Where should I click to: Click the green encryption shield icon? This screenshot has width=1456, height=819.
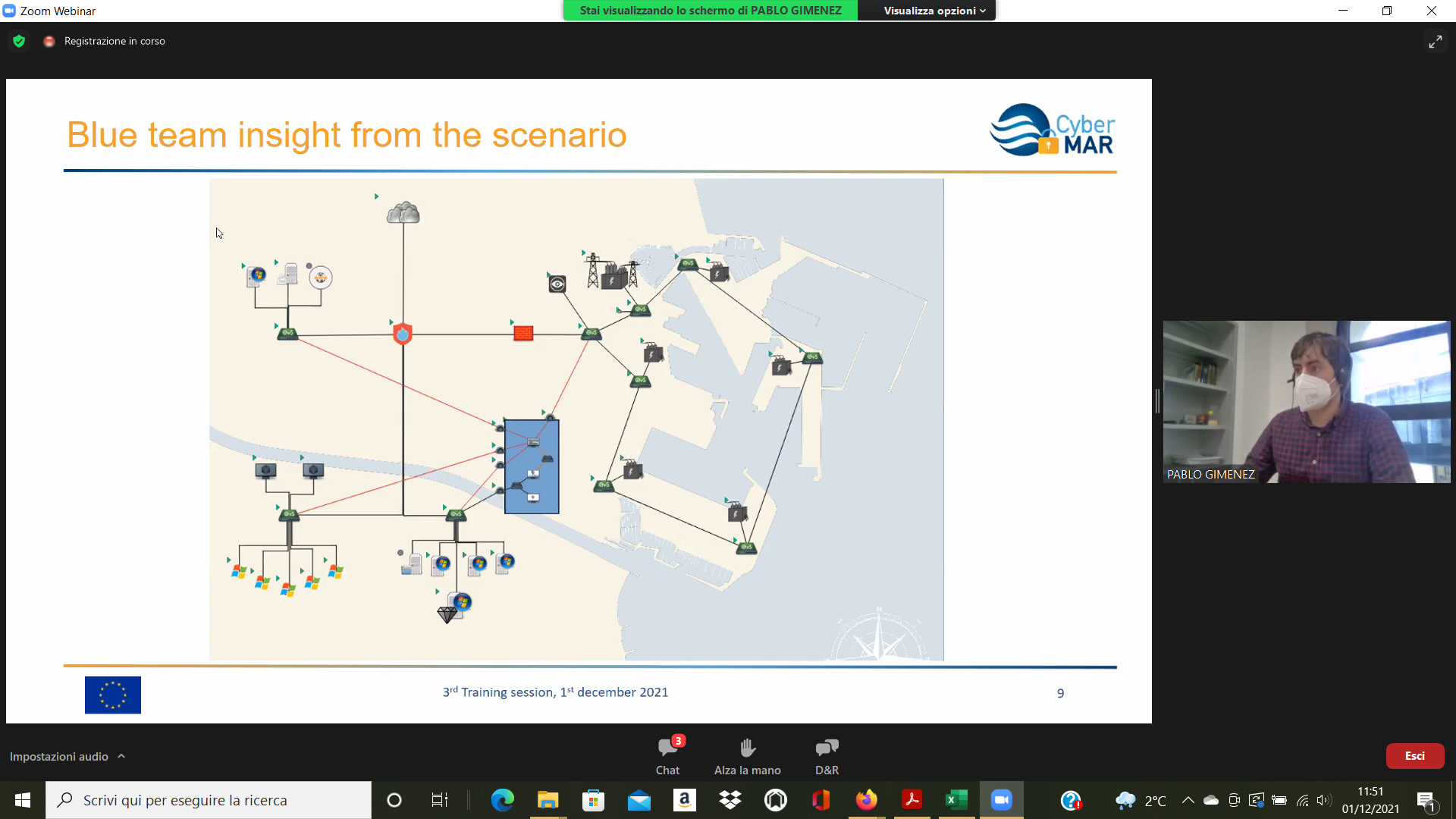19,41
